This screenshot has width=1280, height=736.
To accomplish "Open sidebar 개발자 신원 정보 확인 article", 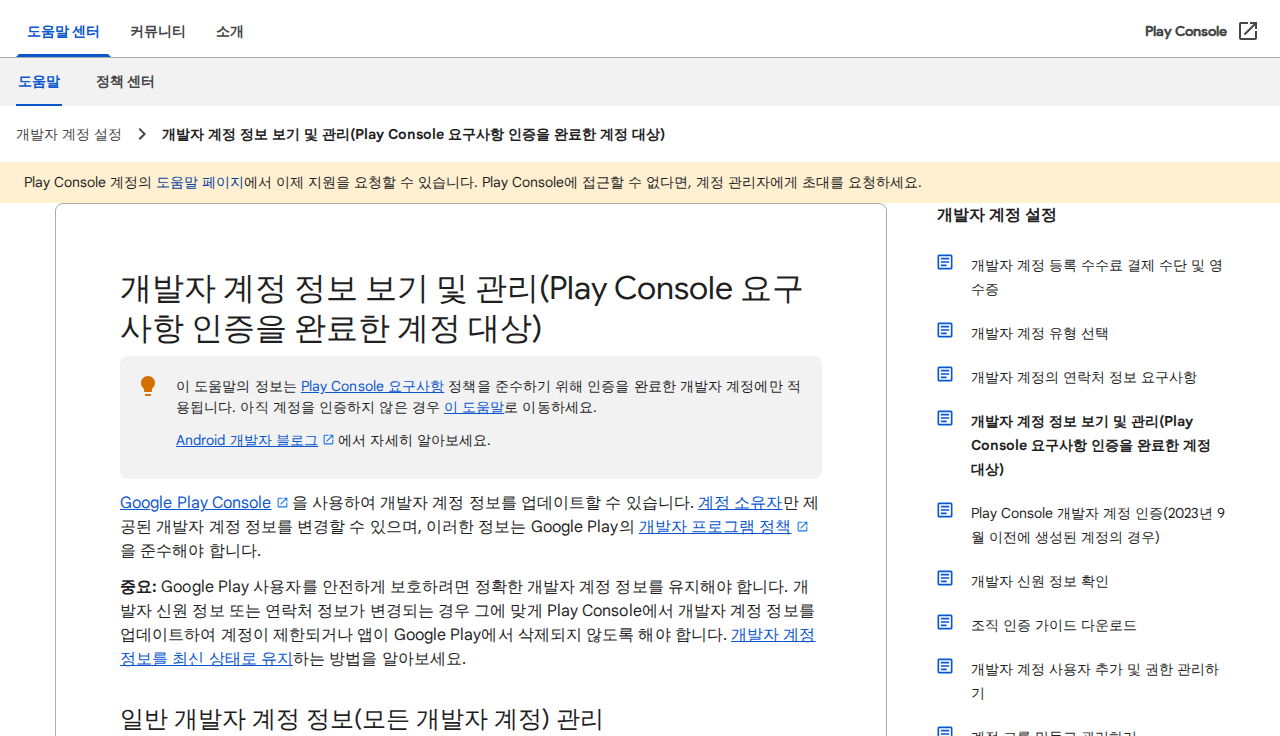I will (1040, 581).
